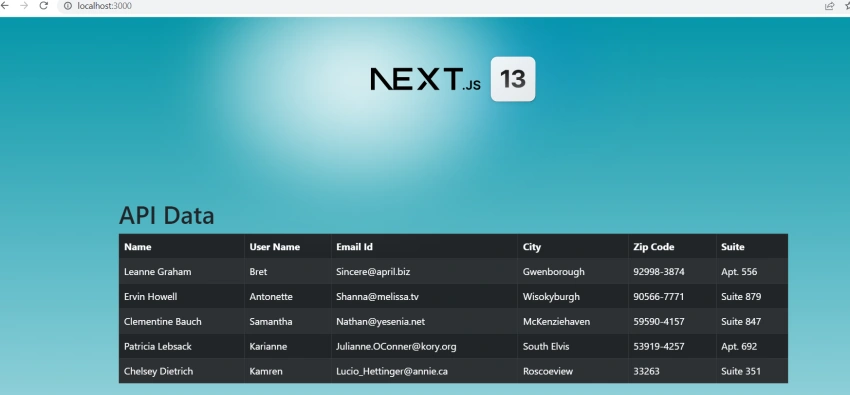Image resolution: width=850 pixels, height=395 pixels.
Task: Click the Samantha username cell
Action: click(288, 321)
